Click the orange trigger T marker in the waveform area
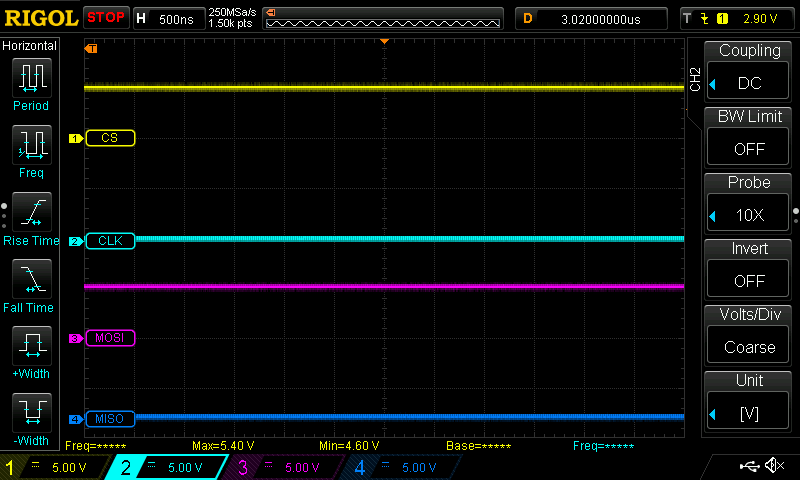 [91, 48]
